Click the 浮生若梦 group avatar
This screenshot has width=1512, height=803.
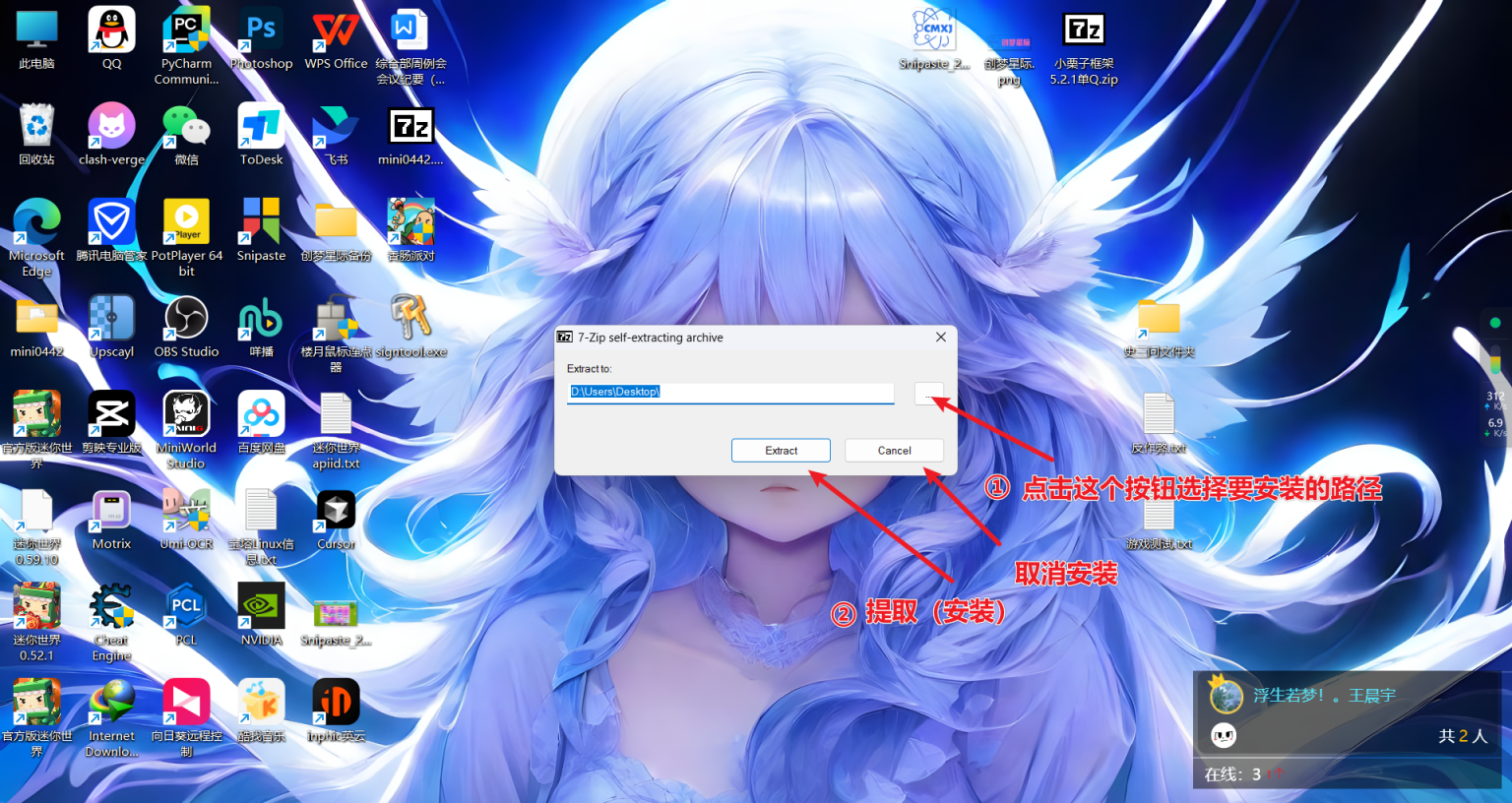click(x=1226, y=695)
